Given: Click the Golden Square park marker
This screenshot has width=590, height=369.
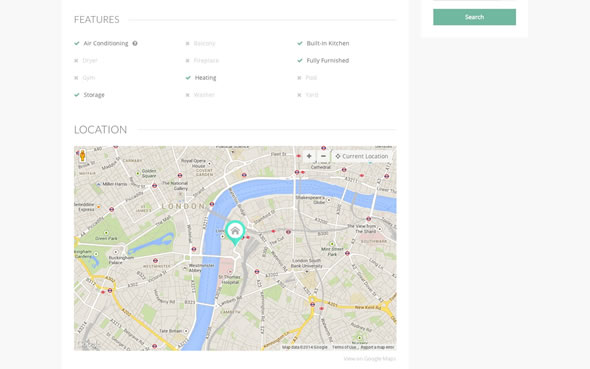Looking at the screenshot, I should coord(138,173).
